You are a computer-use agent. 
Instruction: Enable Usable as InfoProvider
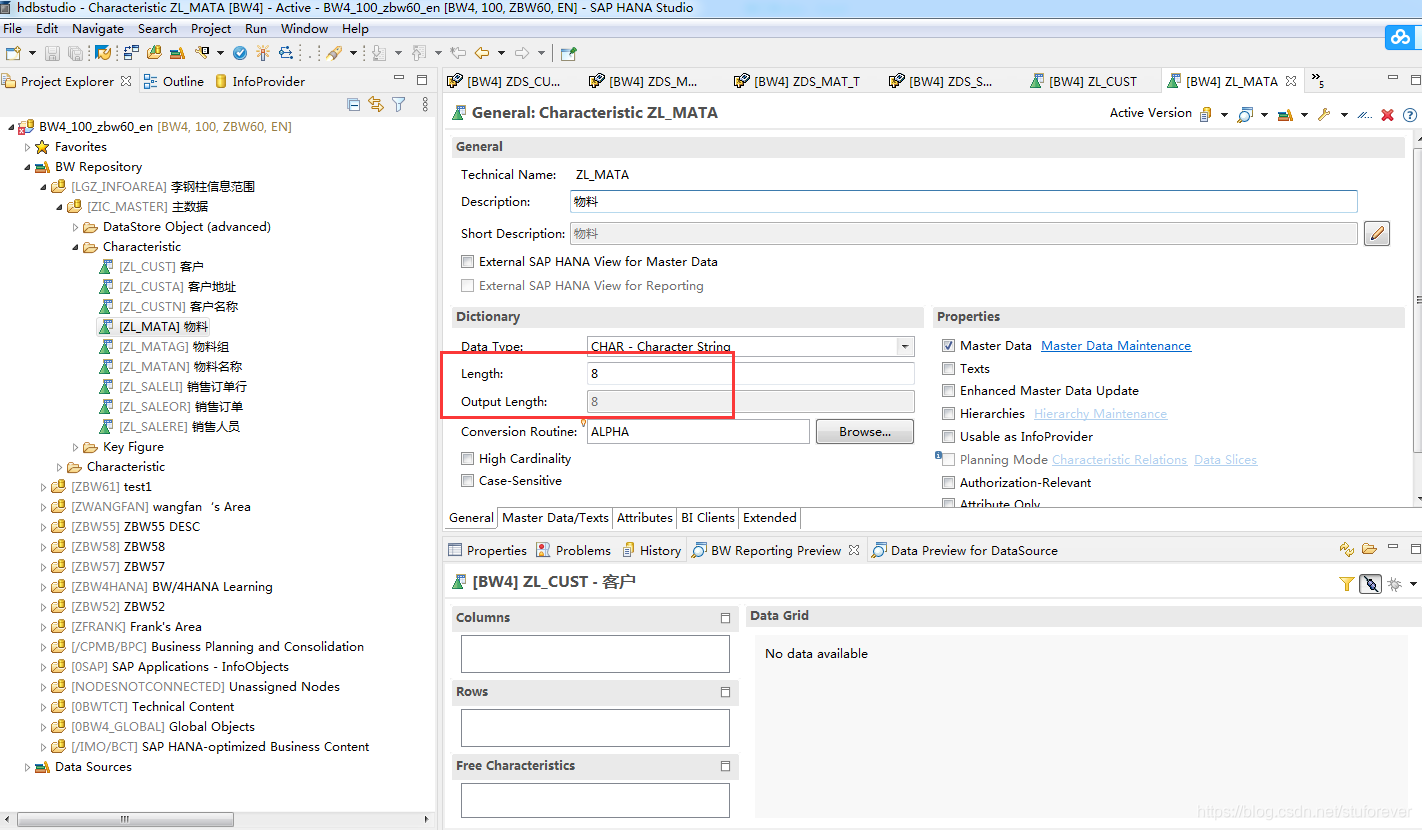[948, 437]
